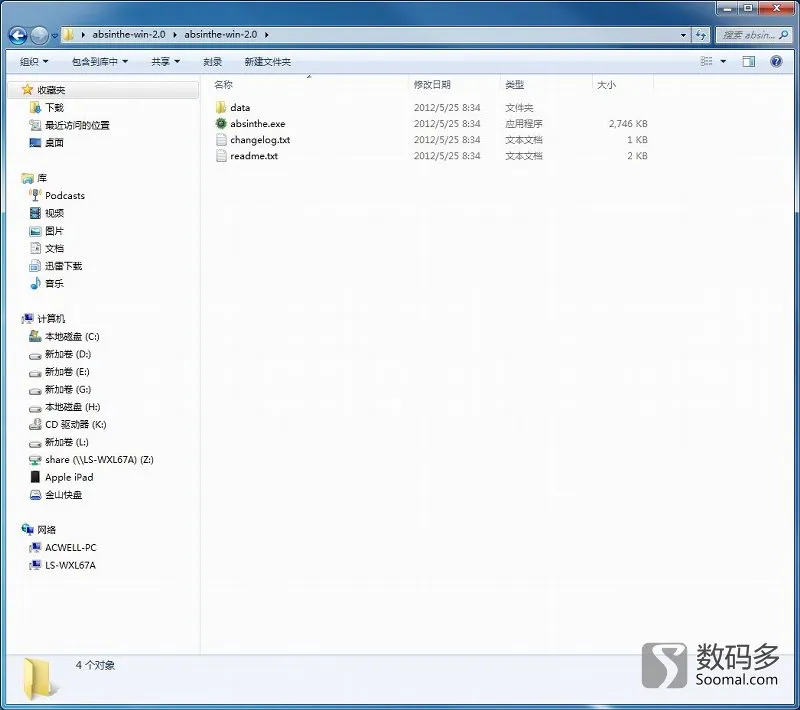This screenshot has height=710, width=800.
Task: Click the LS-WXL67A computer icon
Action: pos(35,565)
